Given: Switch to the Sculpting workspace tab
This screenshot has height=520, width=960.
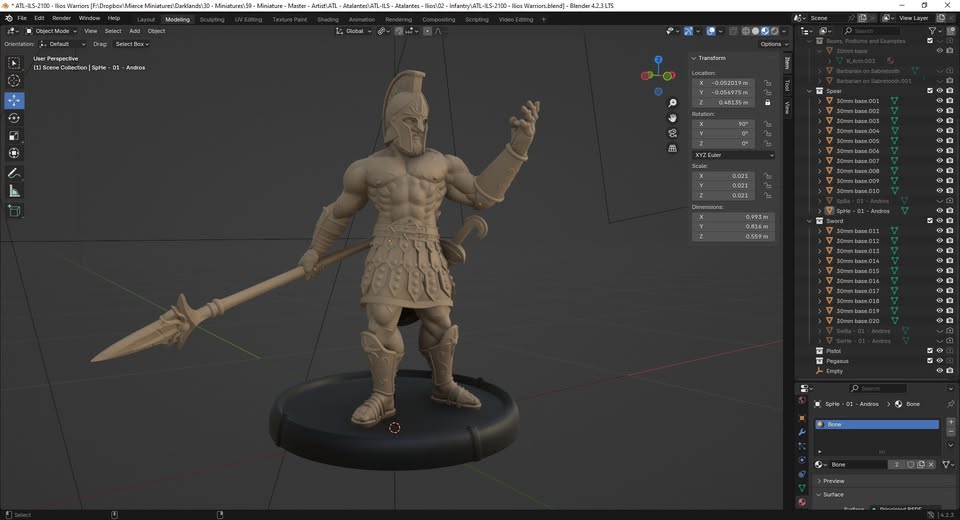Looking at the screenshot, I should 212,19.
